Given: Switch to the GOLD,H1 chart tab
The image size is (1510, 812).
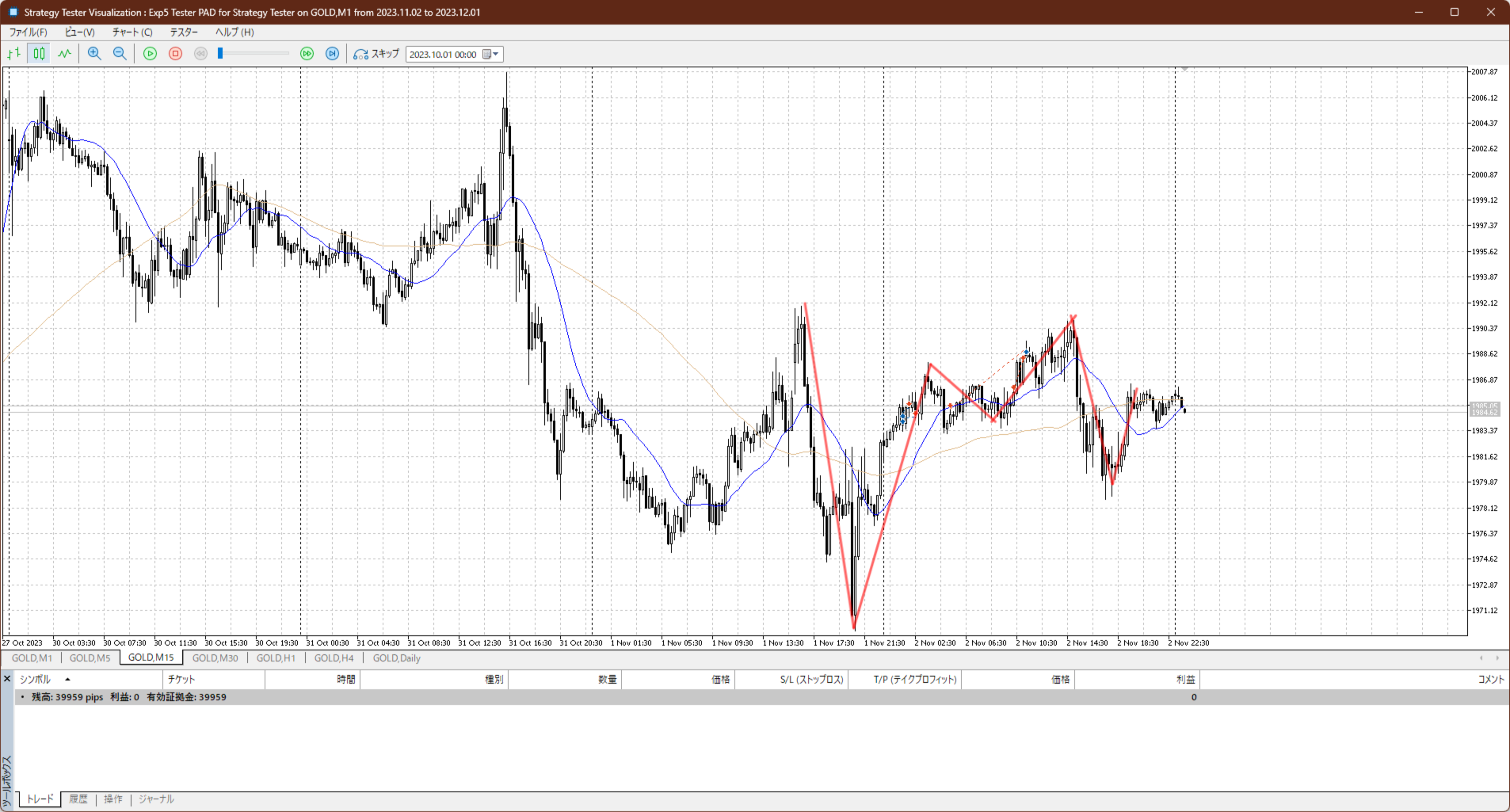Looking at the screenshot, I should [276, 658].
